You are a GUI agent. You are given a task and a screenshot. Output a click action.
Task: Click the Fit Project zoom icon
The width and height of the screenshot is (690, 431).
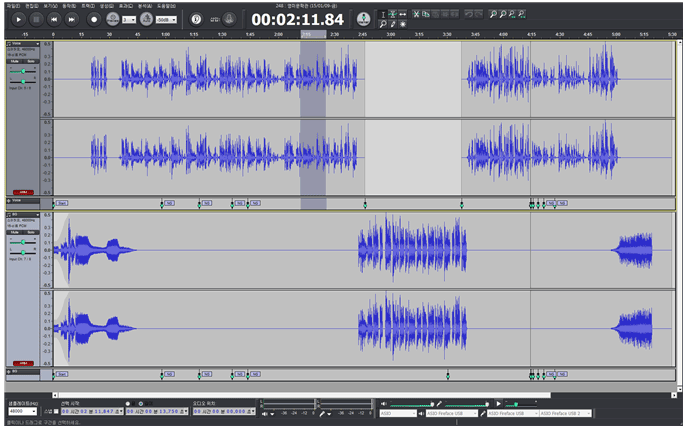point(521,14)
